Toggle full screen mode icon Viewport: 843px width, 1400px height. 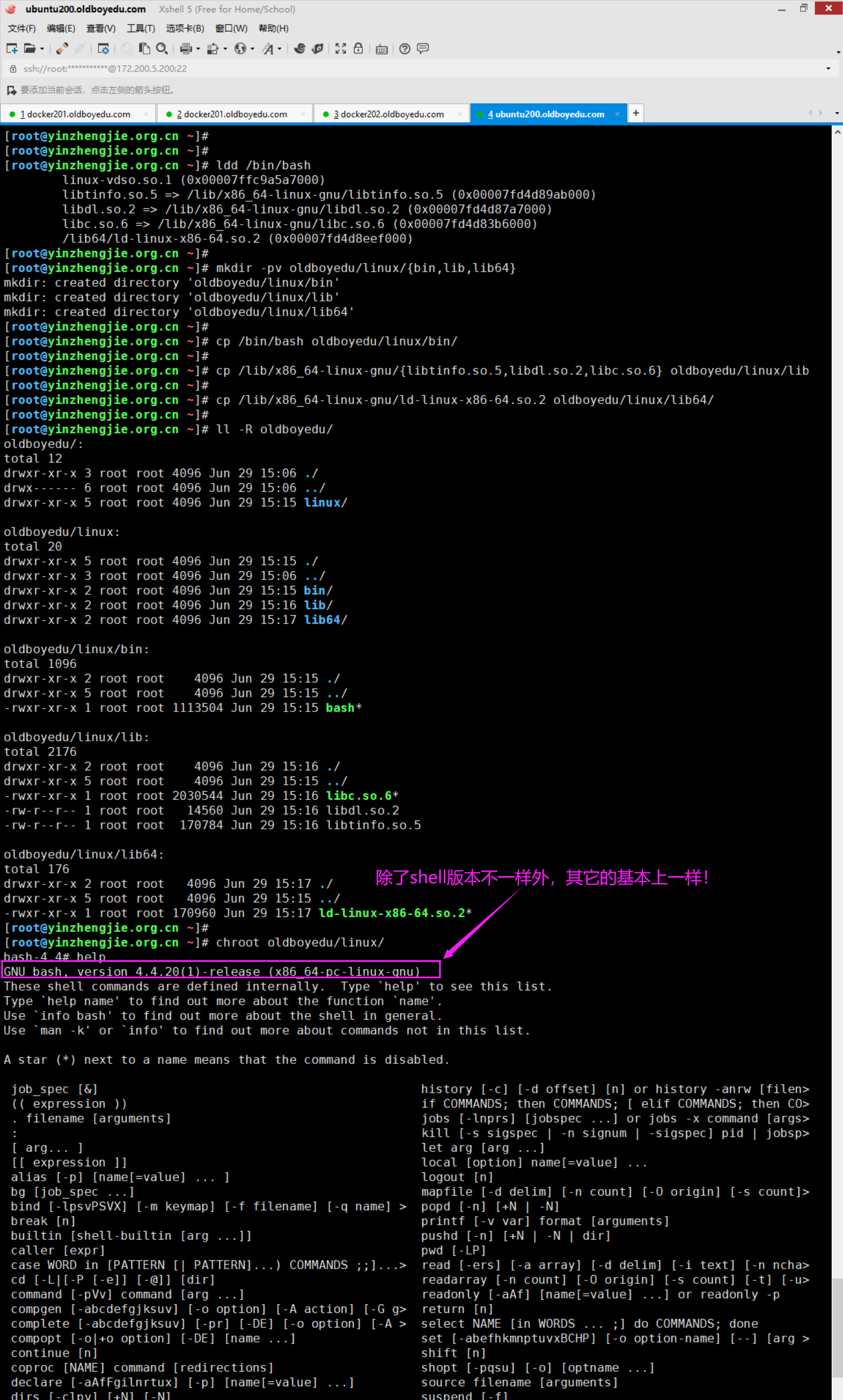[x=341, y=49]
